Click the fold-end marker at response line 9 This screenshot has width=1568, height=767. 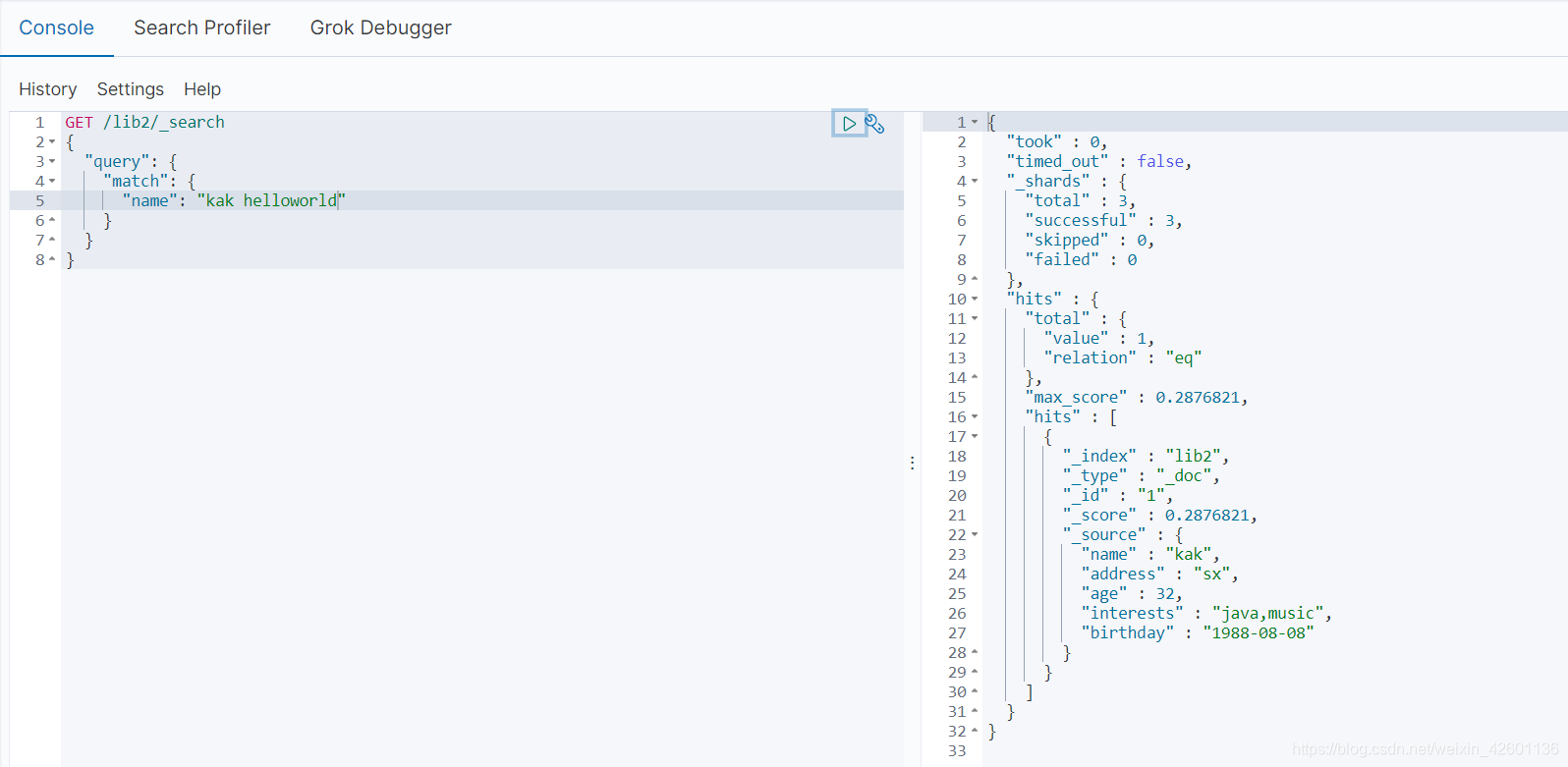tap(975, 280)
